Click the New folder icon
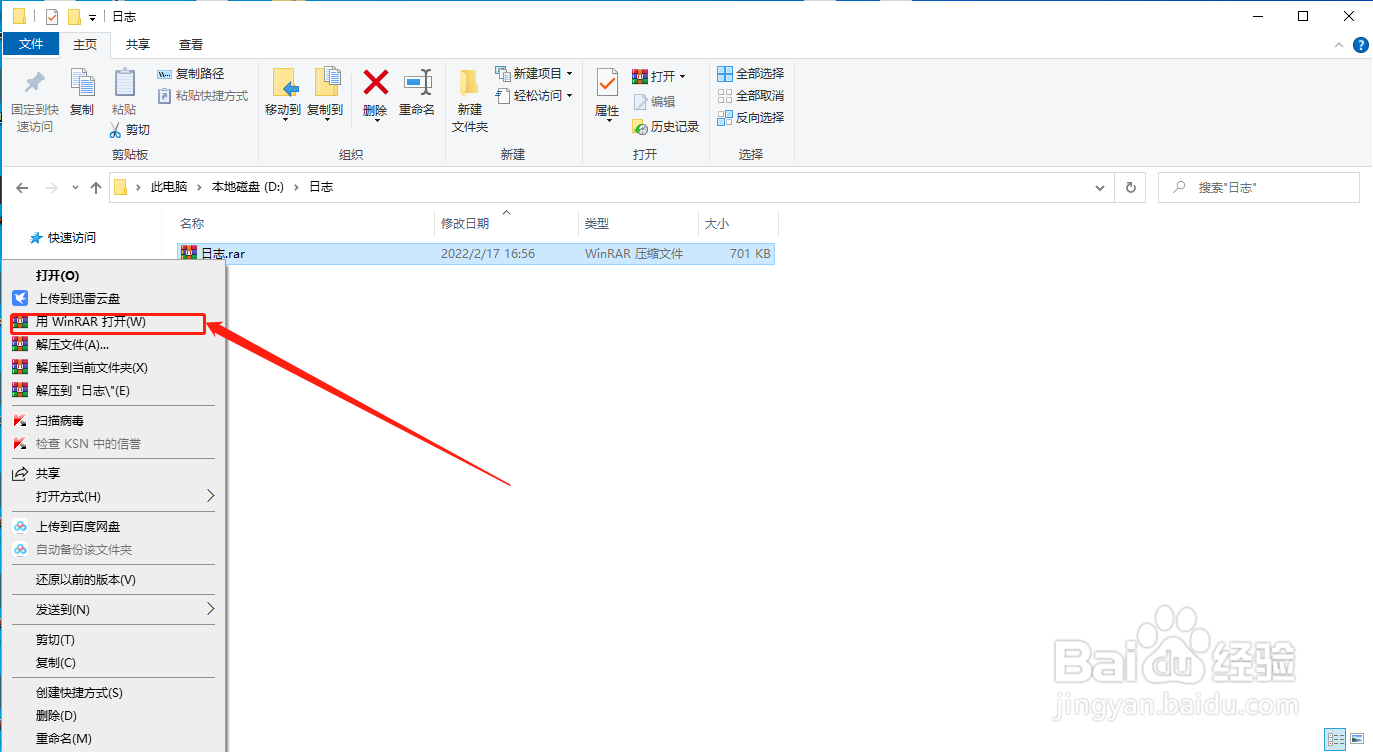The width and height of the screenshot is (1373, 752). pyautogui.click(x=469, y=83)
